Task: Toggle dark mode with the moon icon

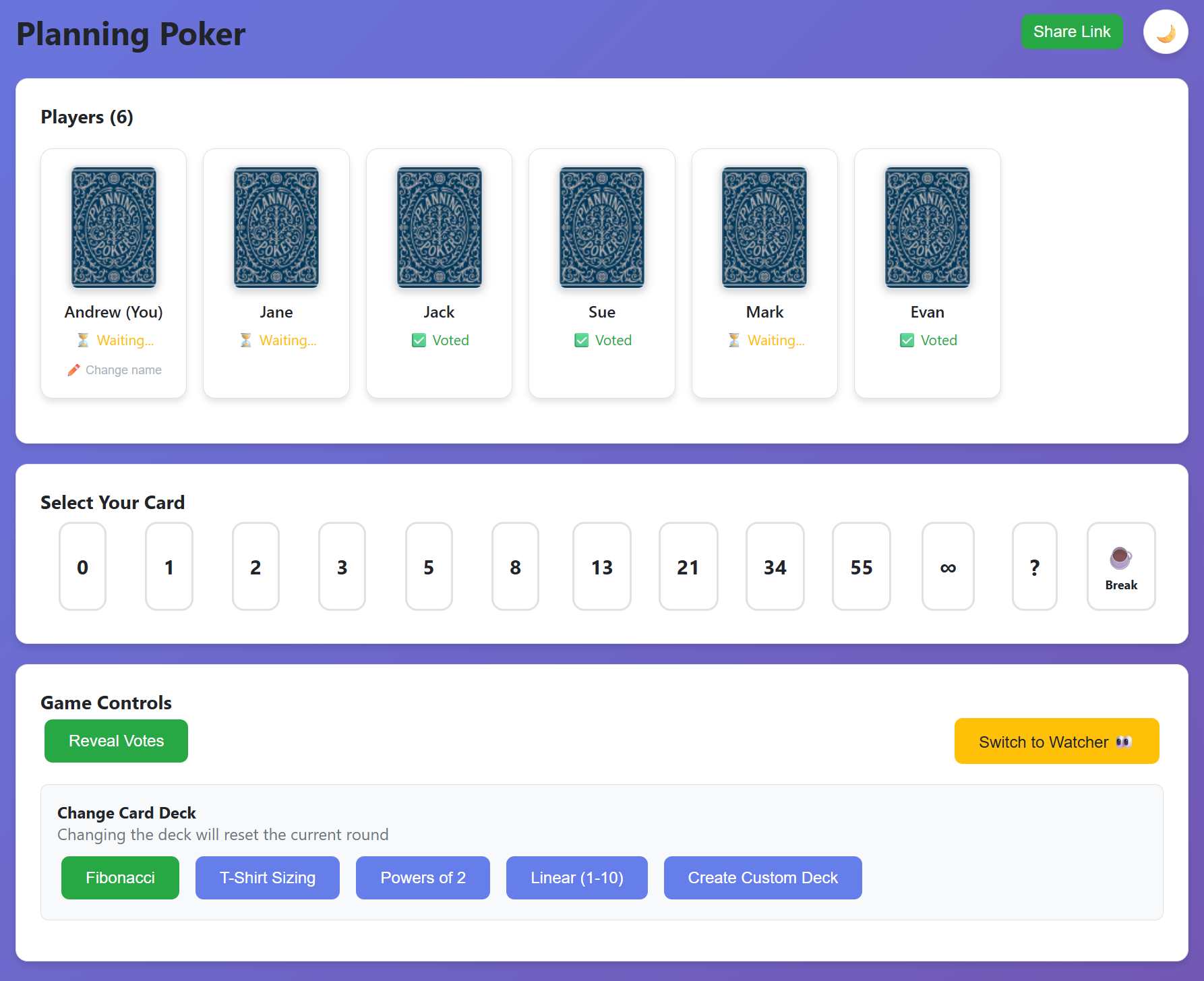Action: click(1165, 32)
